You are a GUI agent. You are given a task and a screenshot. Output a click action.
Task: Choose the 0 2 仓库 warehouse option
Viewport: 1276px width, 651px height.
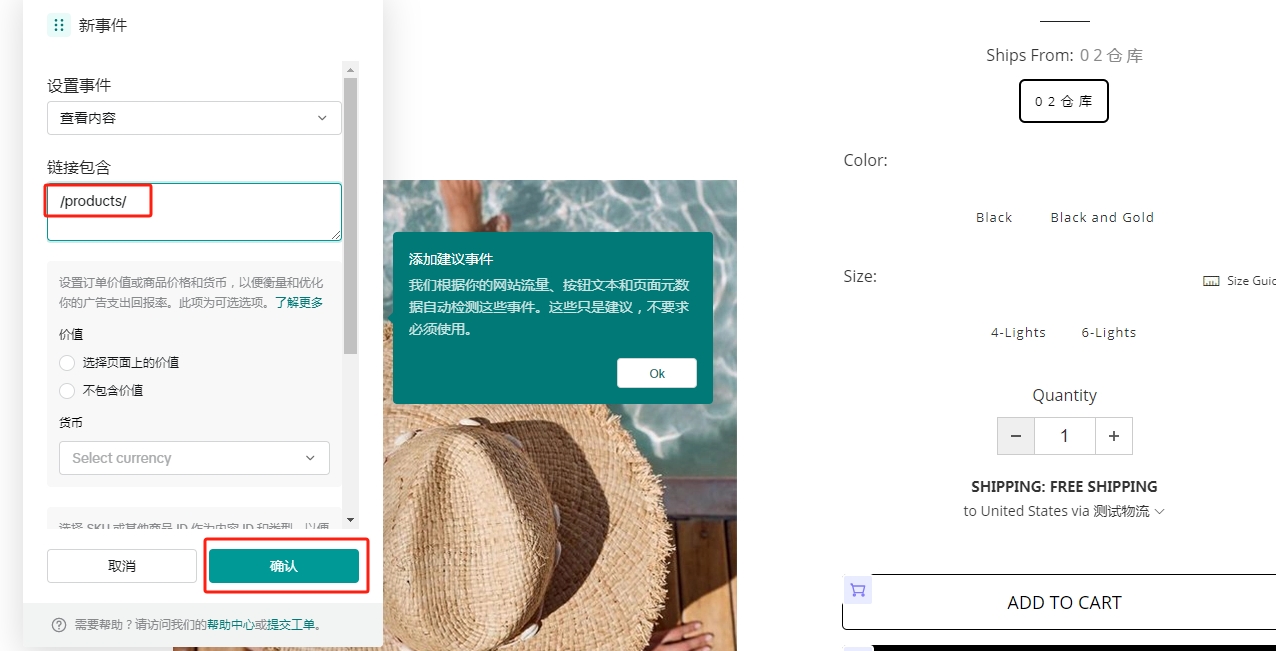point(1064,101)
